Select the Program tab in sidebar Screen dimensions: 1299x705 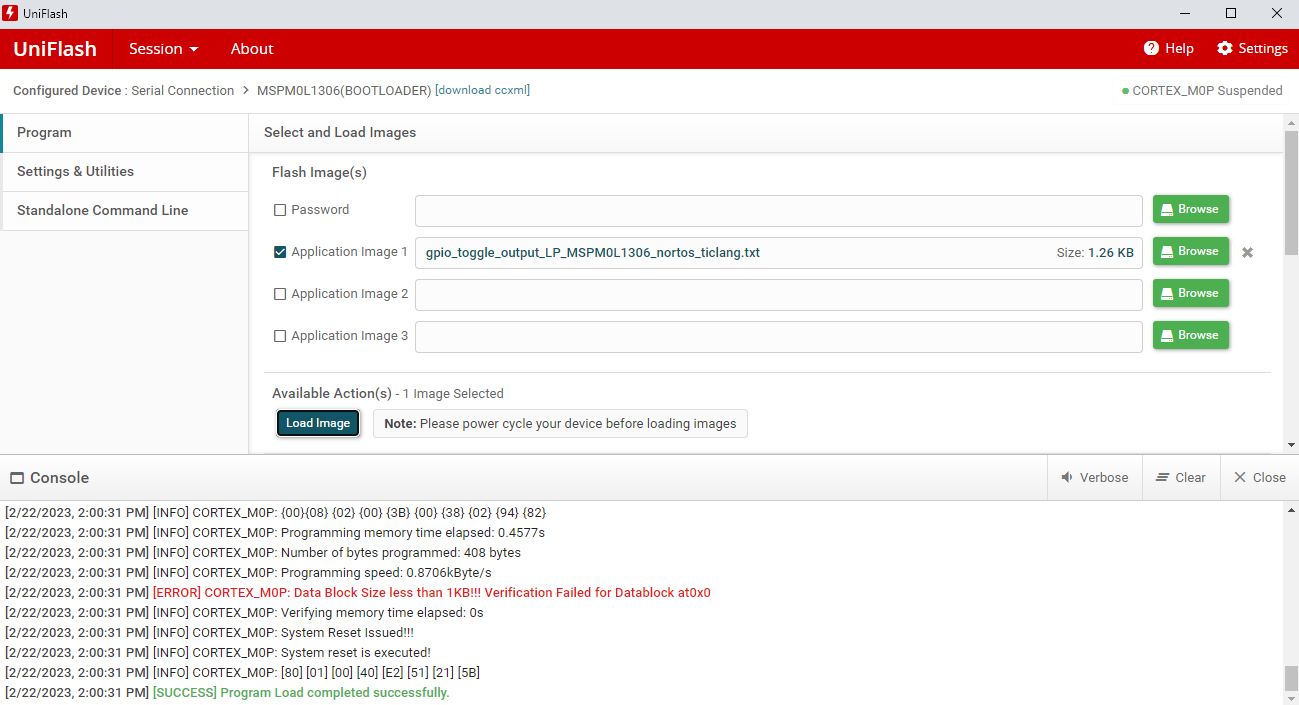(x=125, y=133)
